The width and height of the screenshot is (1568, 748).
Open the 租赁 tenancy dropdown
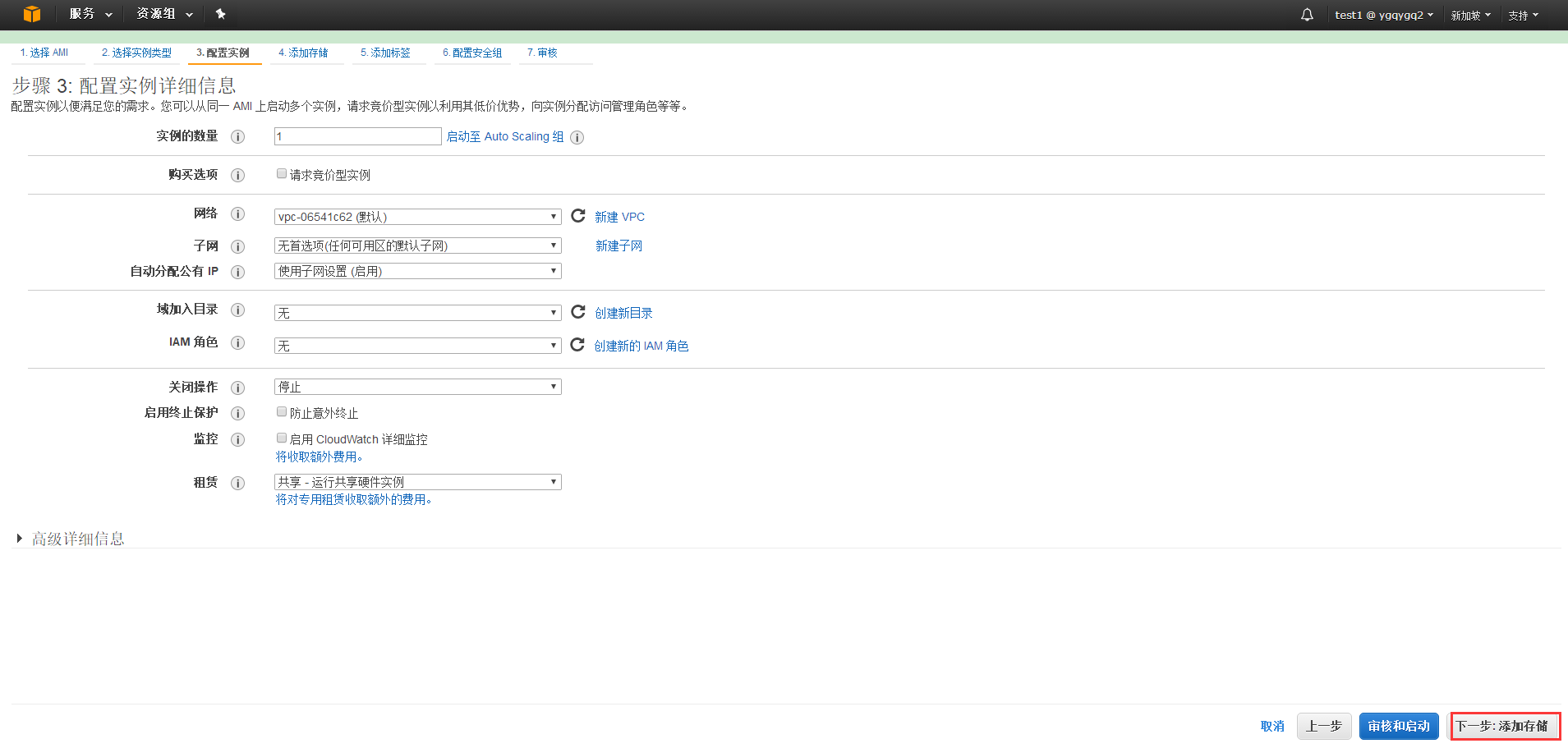(417, 482)
